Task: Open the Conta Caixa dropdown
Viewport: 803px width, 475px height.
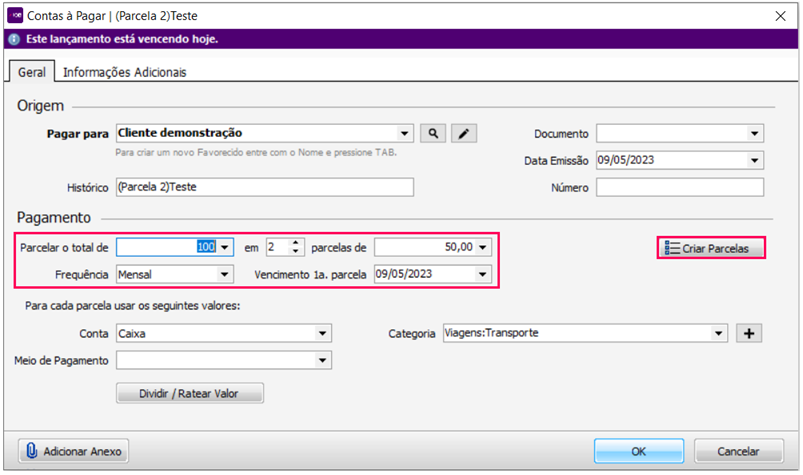Action: [323, 334]
